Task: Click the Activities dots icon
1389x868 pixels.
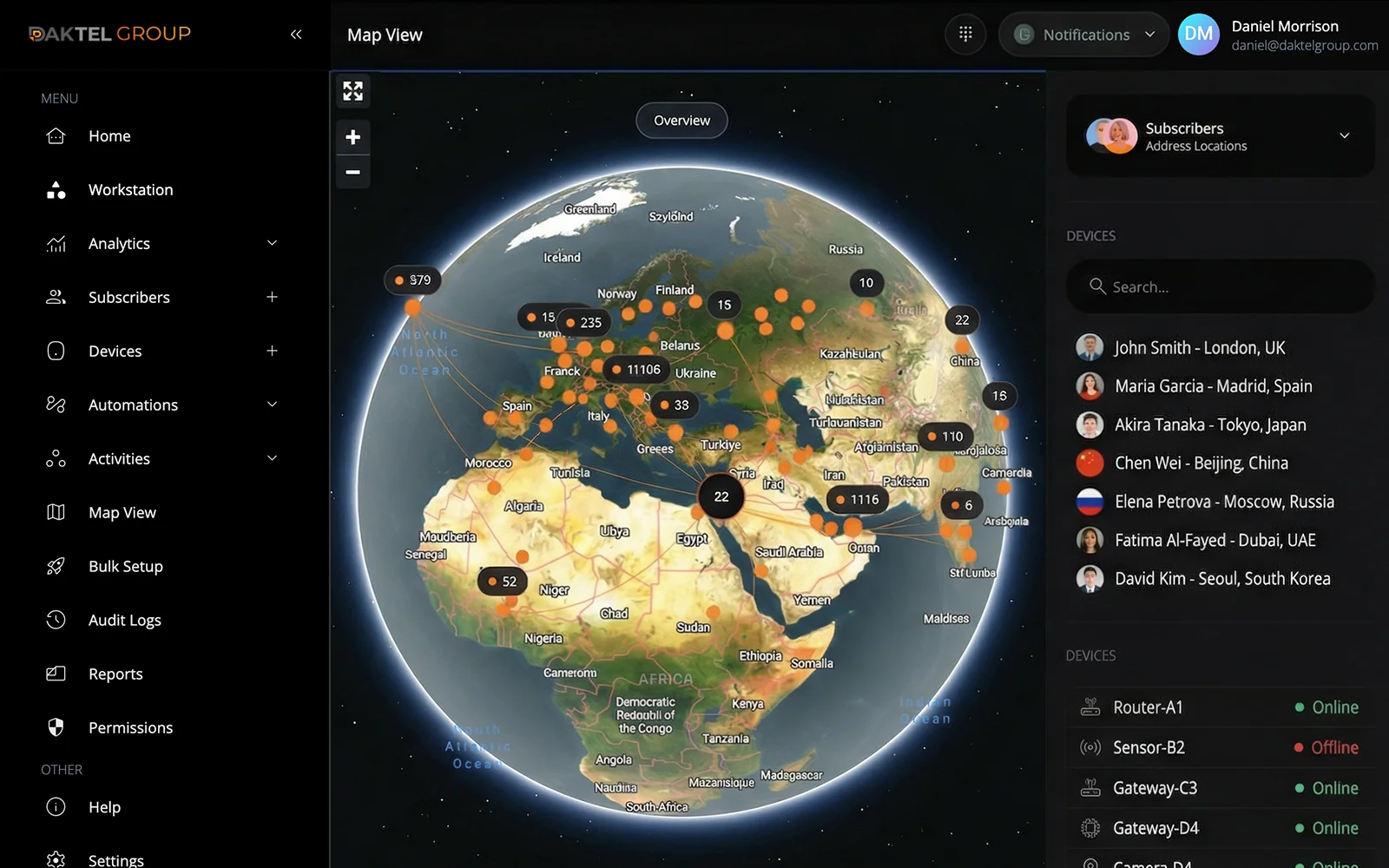Action: pyautogui.click(x=56, y=459)
